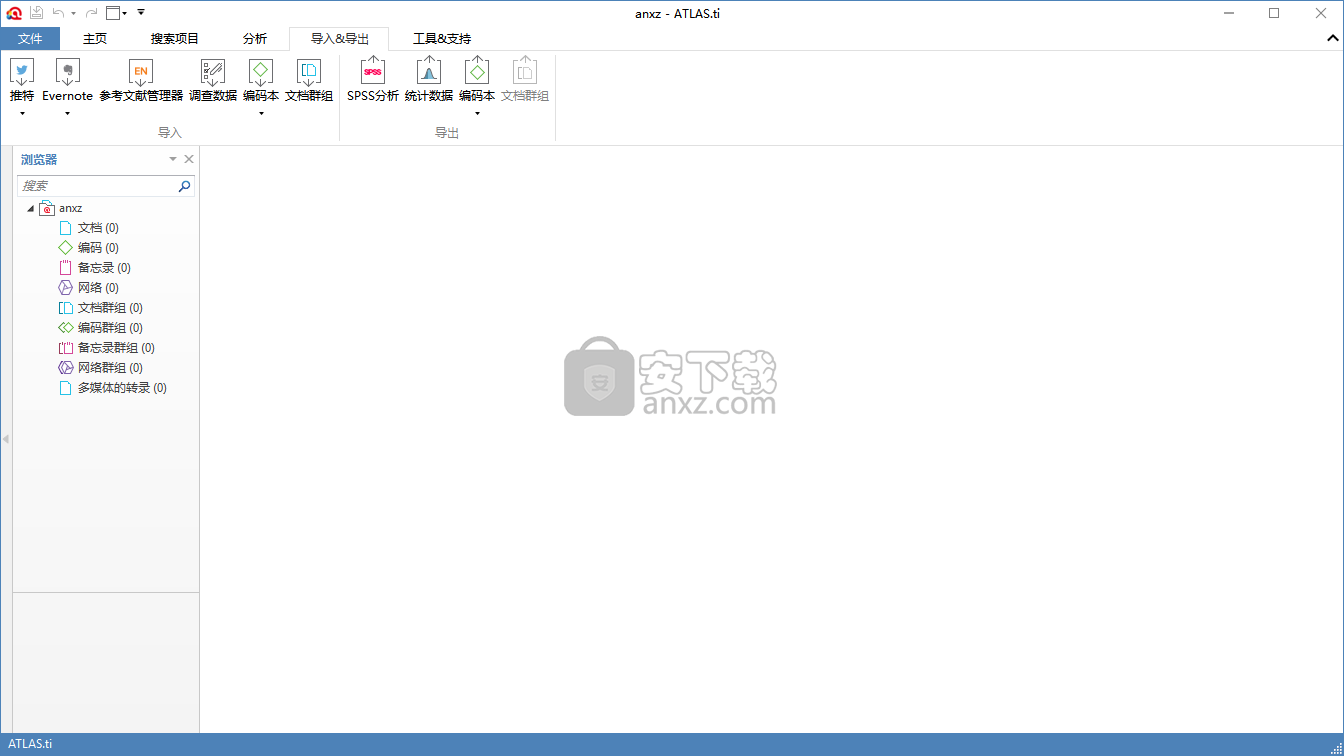The width and height of the screenshot is (1344, 756).
Task: Click the Evernote import icon
Action: [x=67, y=71]
